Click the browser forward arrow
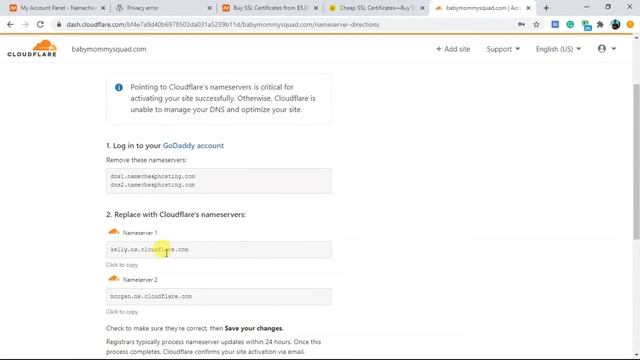 25,24
